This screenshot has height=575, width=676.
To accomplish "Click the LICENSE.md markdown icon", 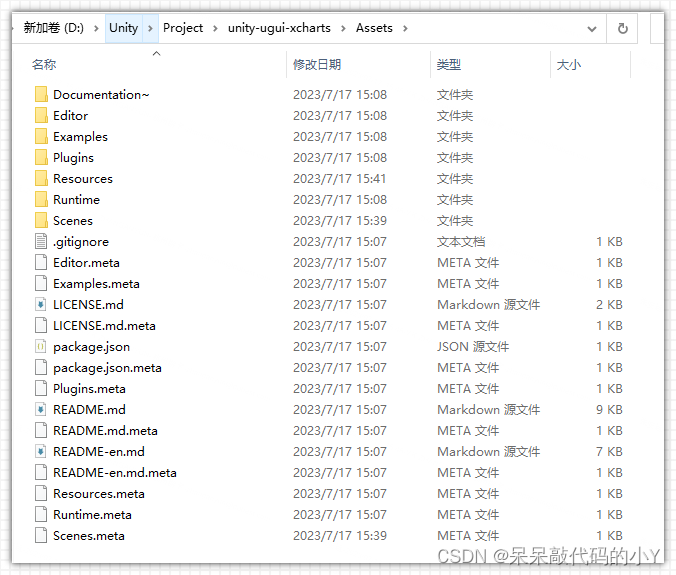I will tap(41, 304).
